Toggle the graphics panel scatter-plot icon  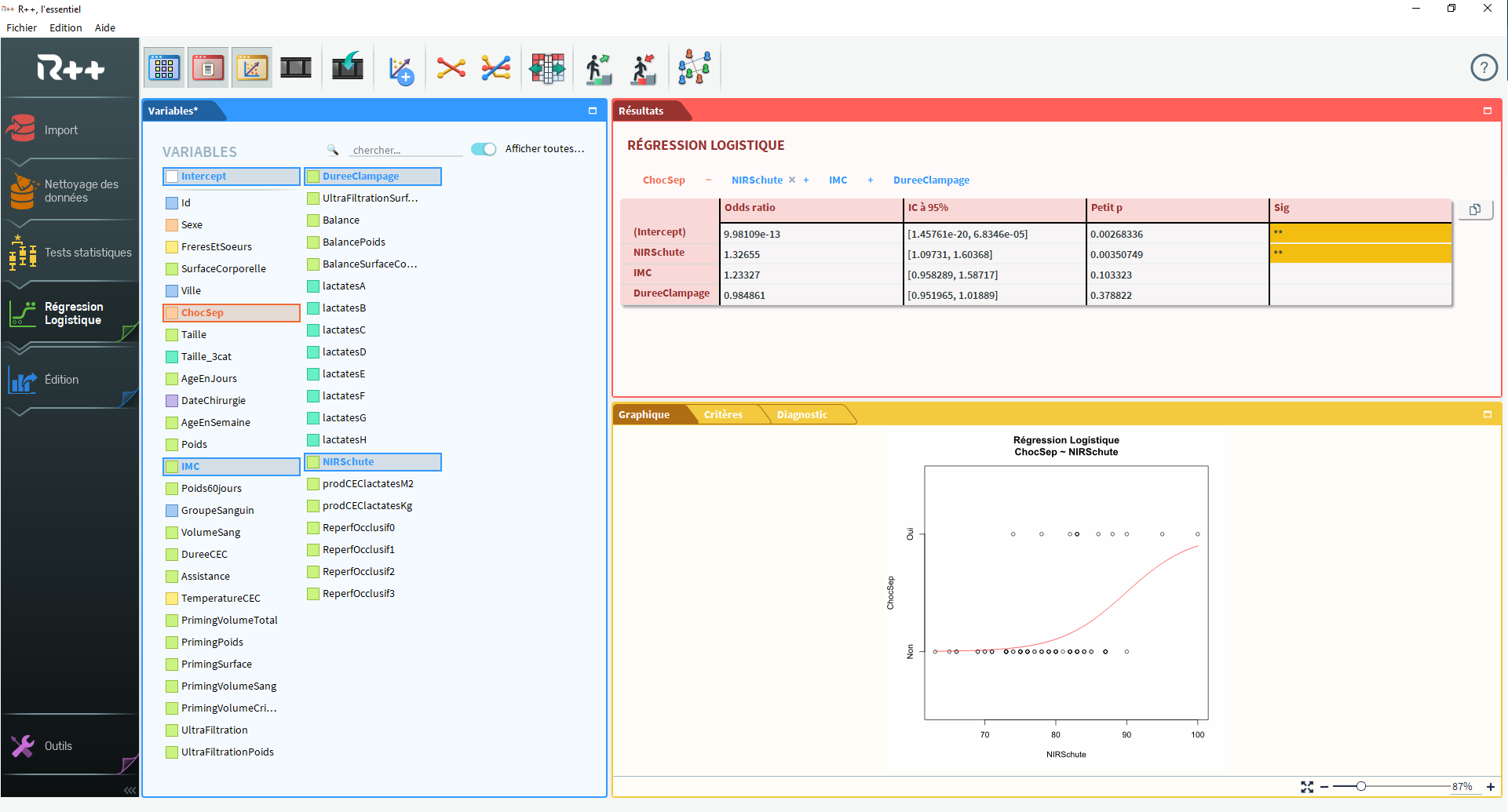[252, 68]
